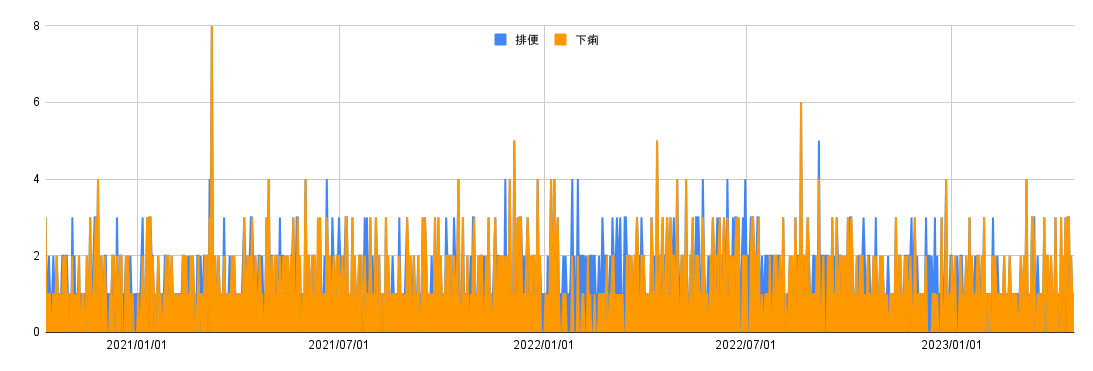
Task: Click the 2021/01/01 x-axis label
Action: click(137, 345)
